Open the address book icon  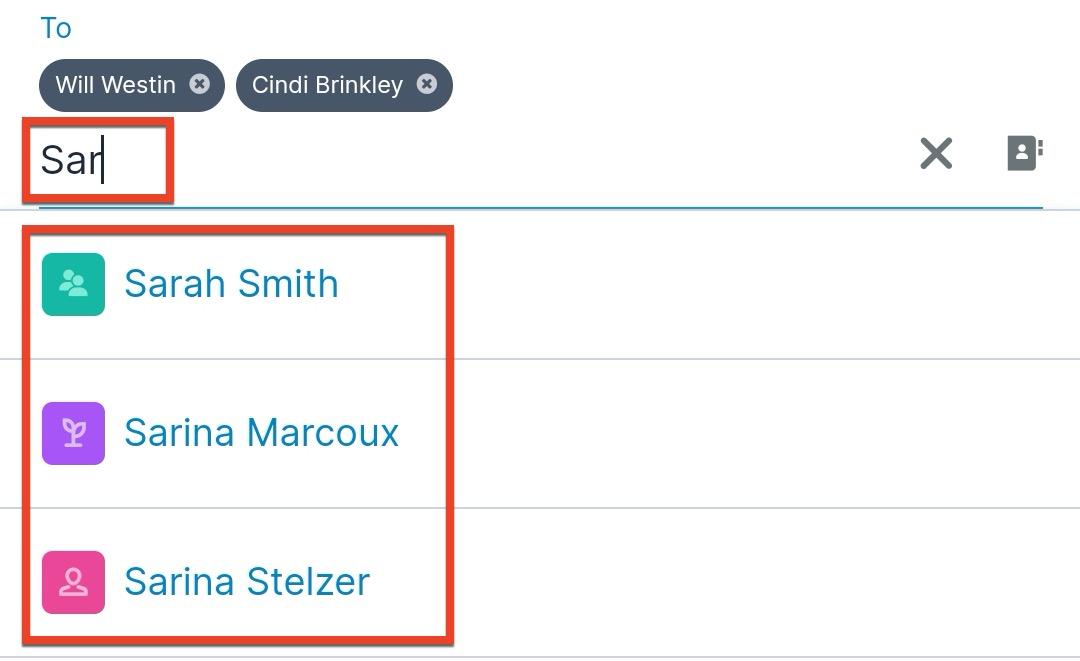(x=1024, y=153)
